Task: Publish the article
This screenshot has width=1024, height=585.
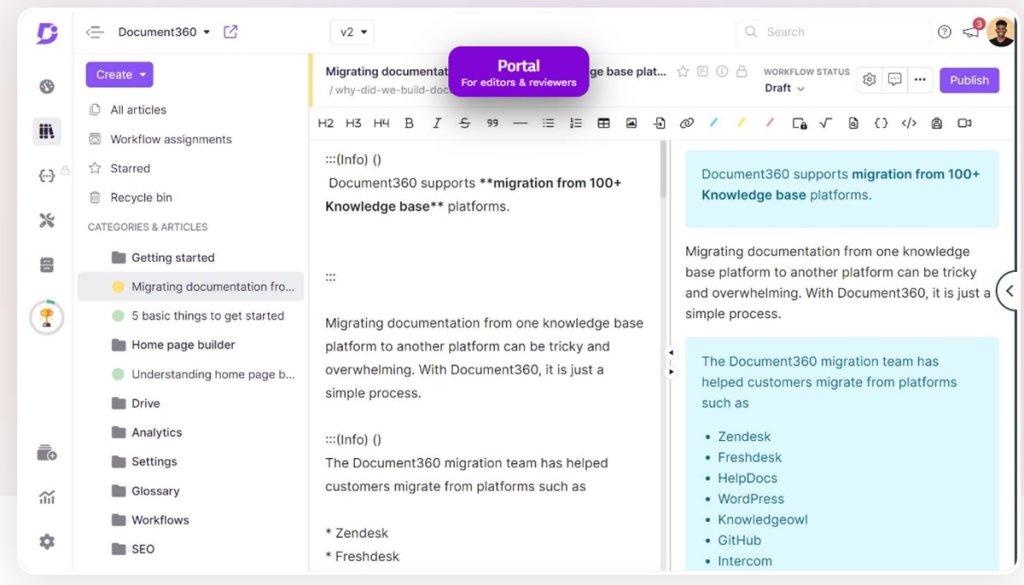Action: tap(969, 80)
